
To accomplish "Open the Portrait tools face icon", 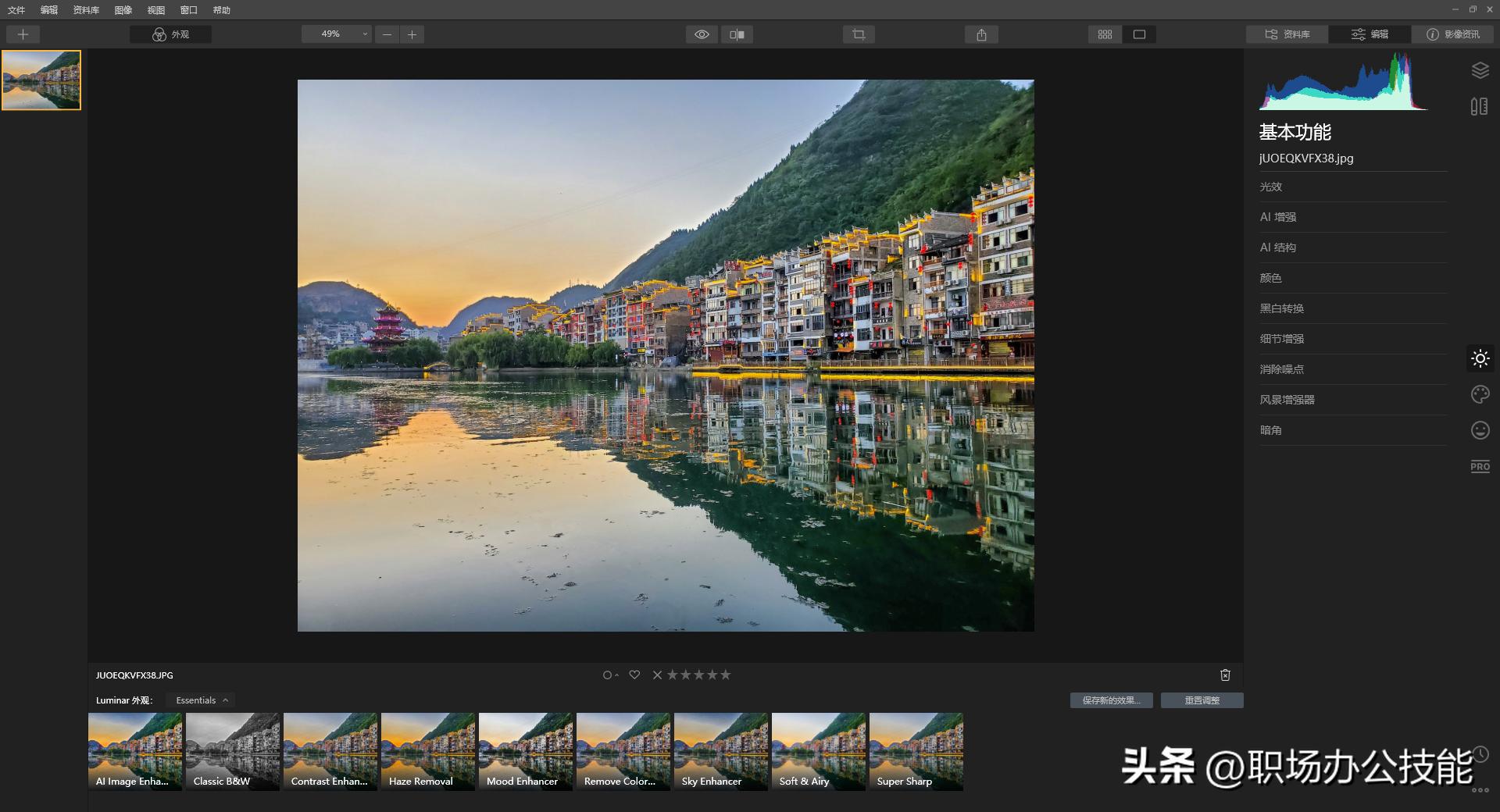I will [1480, 430].
